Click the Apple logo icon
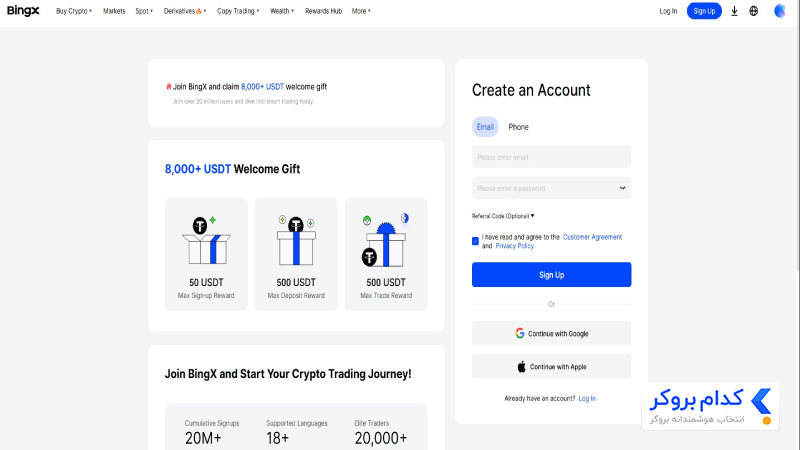The height and width of the screenshot is (450, 800). click(521, 366)
